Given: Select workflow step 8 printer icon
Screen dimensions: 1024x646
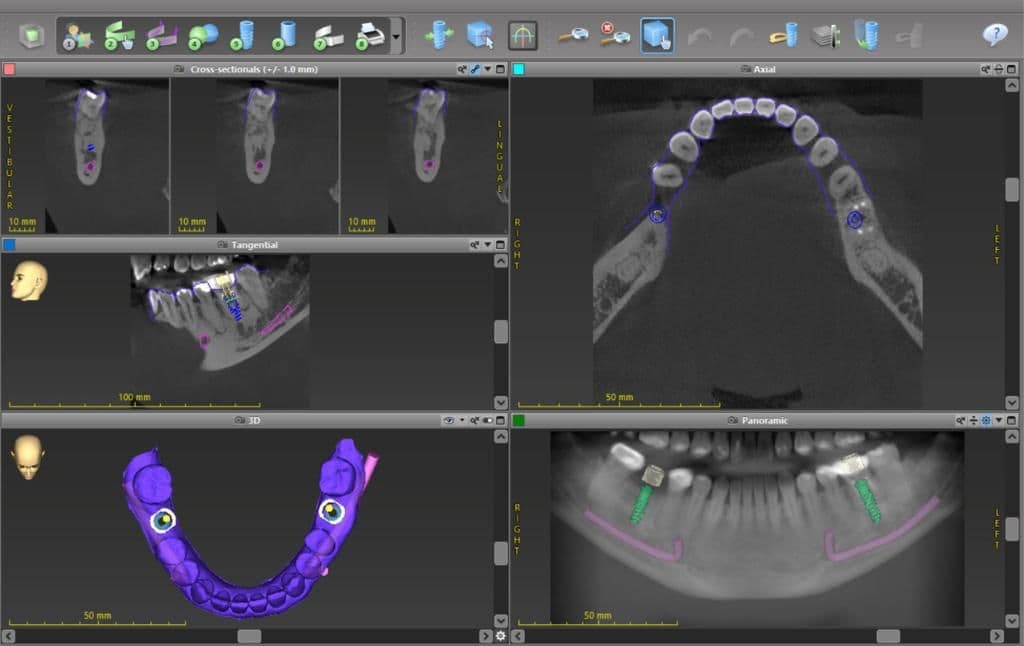Looking at the screenshot, I should [x=370, y=37].
